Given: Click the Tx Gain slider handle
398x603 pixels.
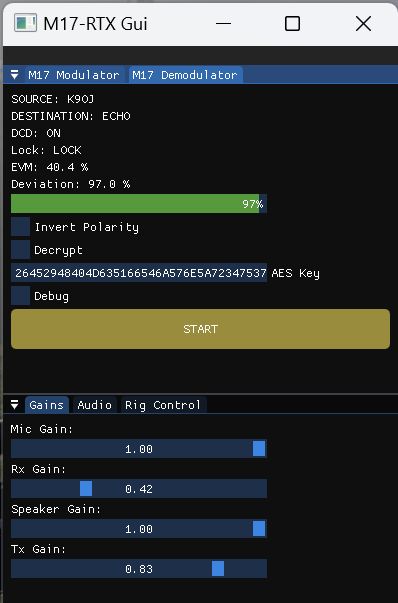Looking at the screenshot, I should 218,569.
